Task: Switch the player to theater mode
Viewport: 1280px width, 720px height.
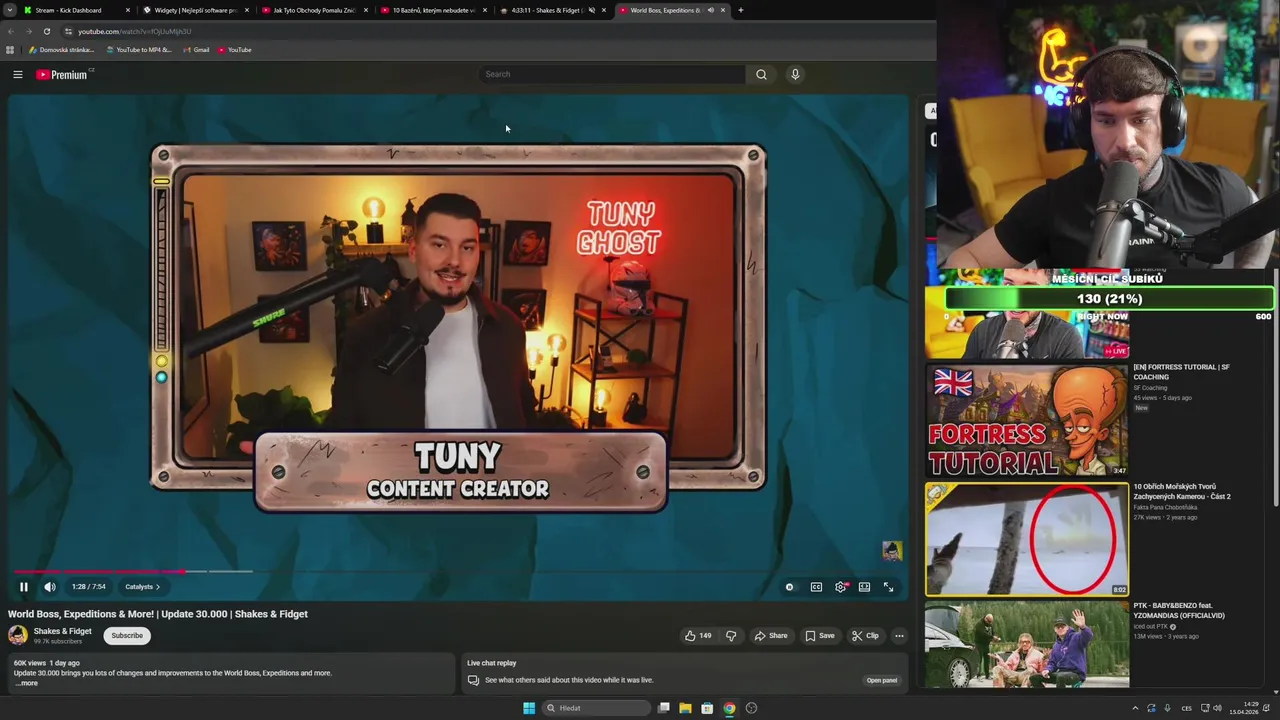Action: [864, 587]
